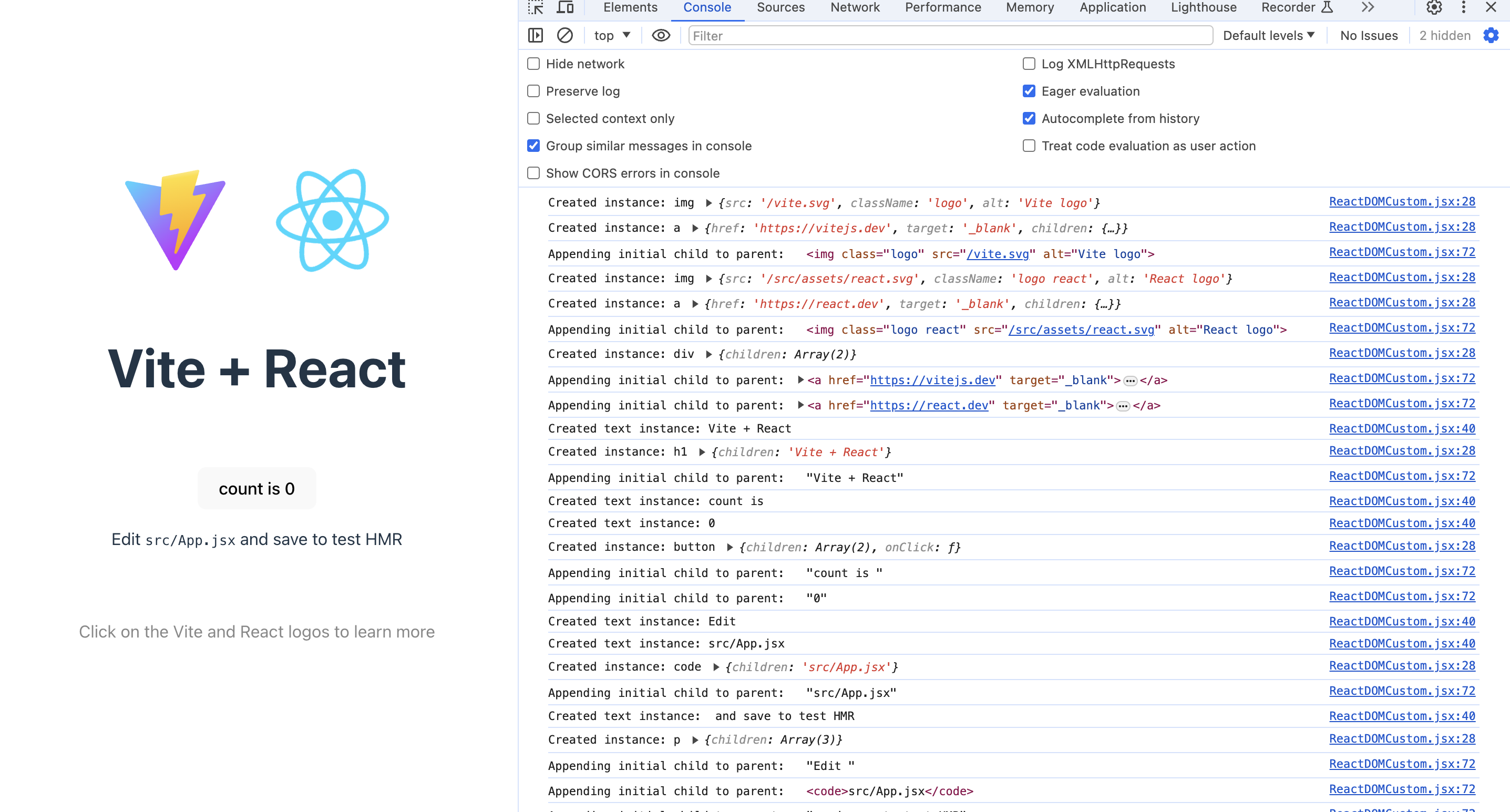The image size is (1510, 812).
Task: Show more tabs via double-chevron icon
Action: 1367,7
